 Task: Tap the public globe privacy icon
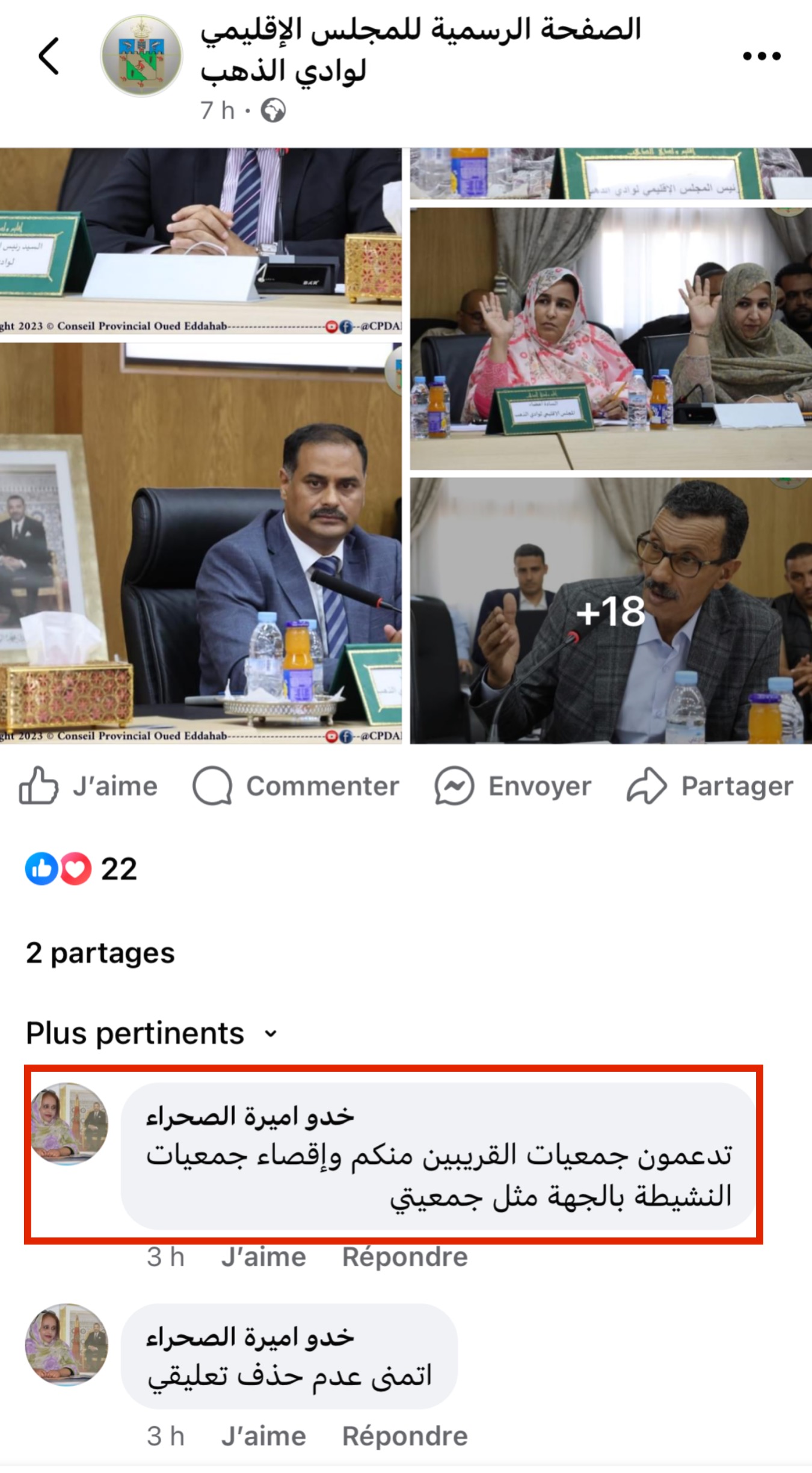point(273,111)
